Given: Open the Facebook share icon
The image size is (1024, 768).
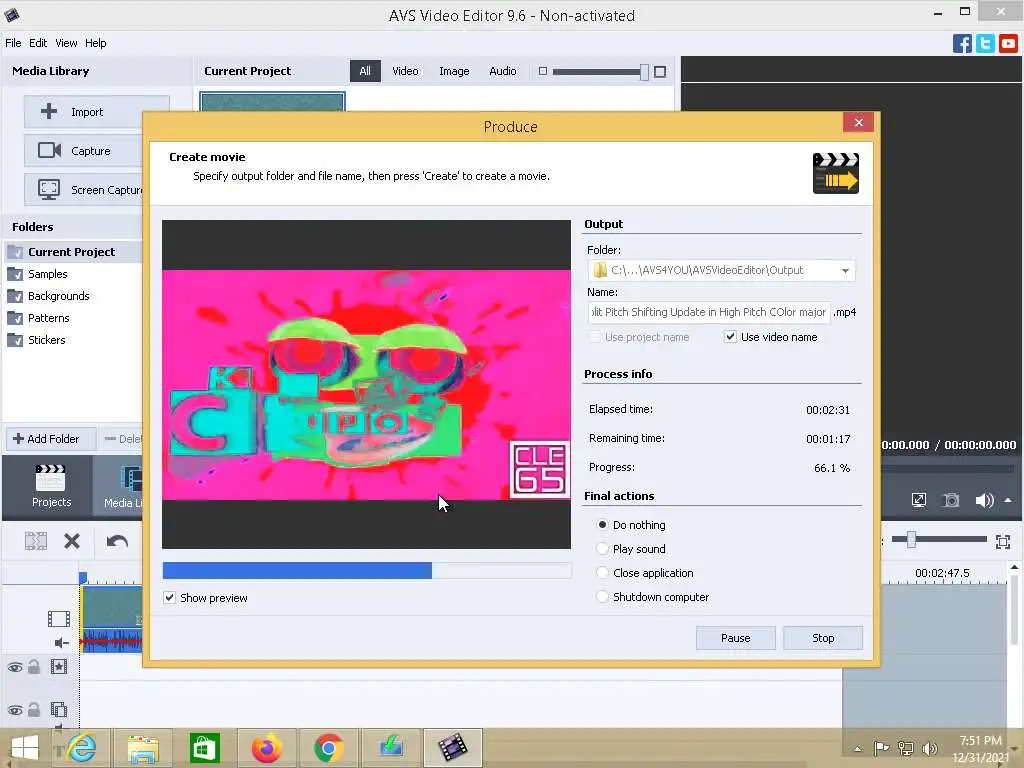Looking at the screenshot, I should coord(962,43).
